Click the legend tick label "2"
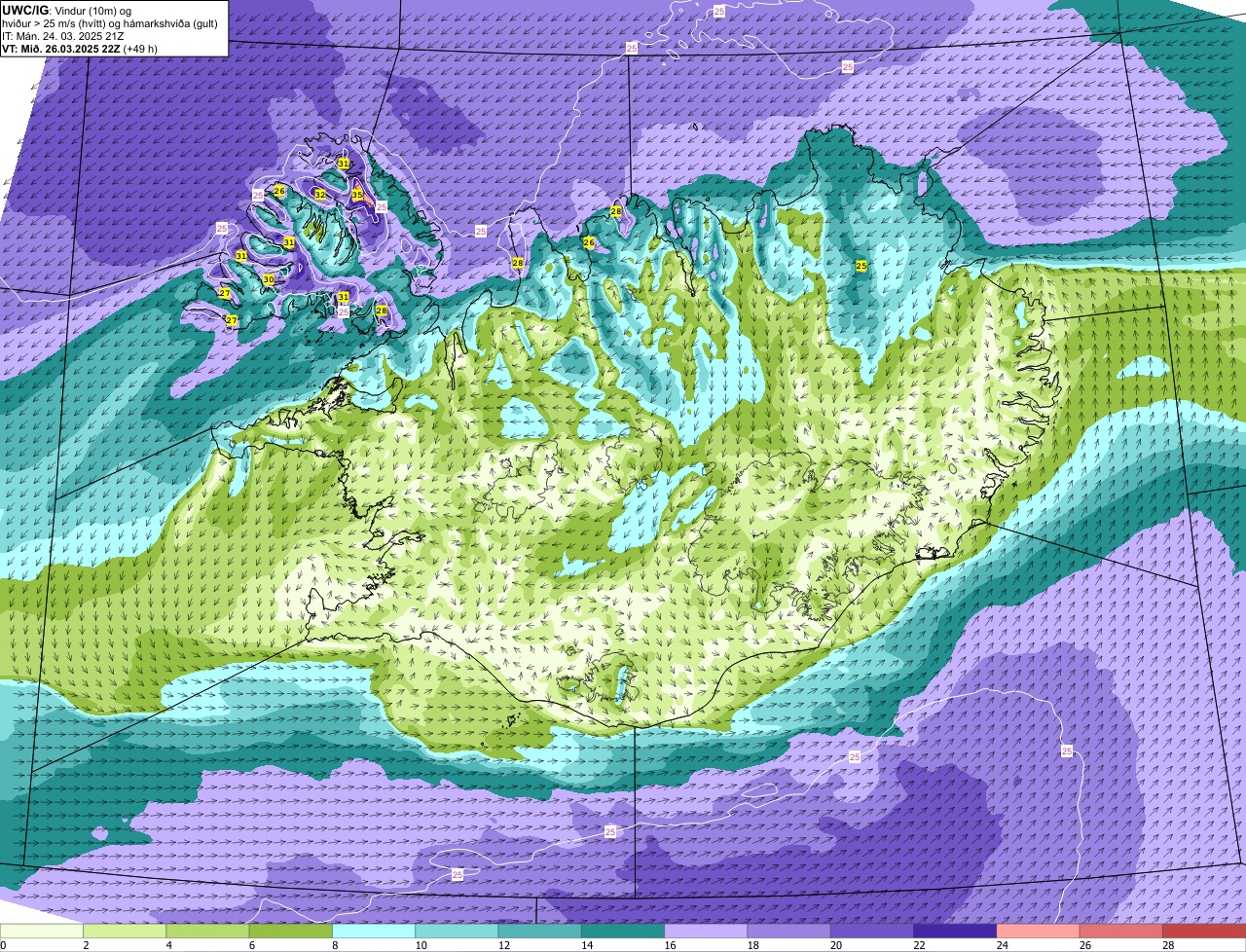 click(86, 945)
